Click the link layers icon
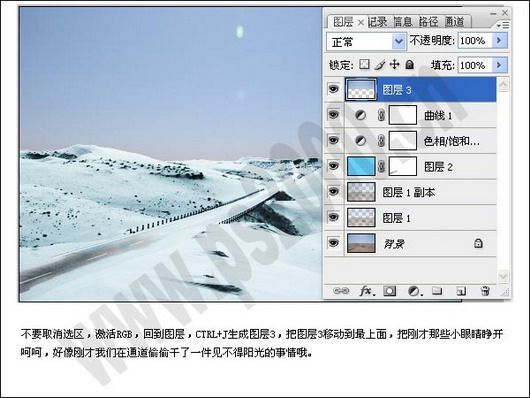The height and width of the screenshot is (398, 530). [341, 291]
